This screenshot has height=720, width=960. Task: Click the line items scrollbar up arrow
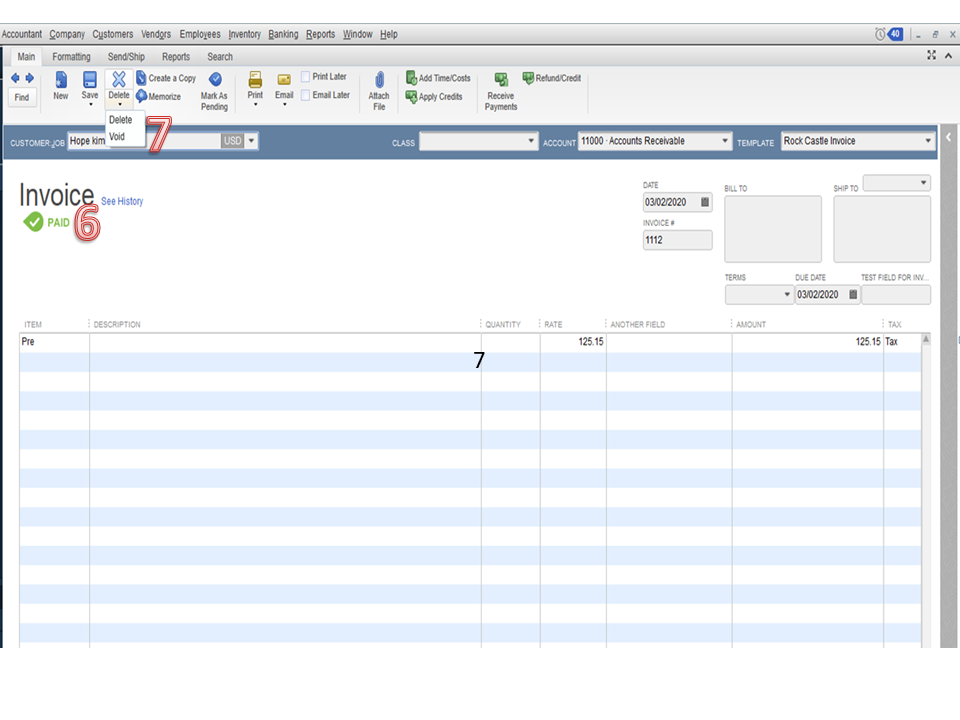(x=926, y=339)
